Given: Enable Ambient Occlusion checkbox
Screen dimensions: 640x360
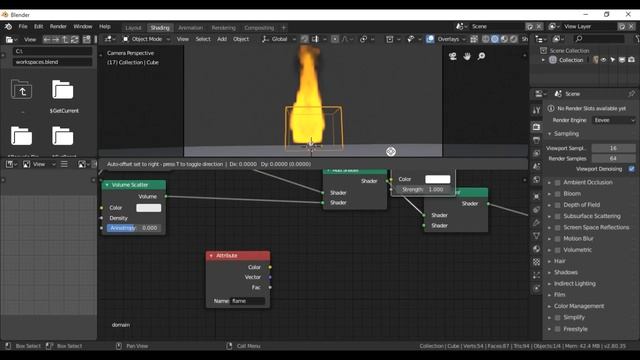Looking at the screenshot, I should click(x=558, y=182).
